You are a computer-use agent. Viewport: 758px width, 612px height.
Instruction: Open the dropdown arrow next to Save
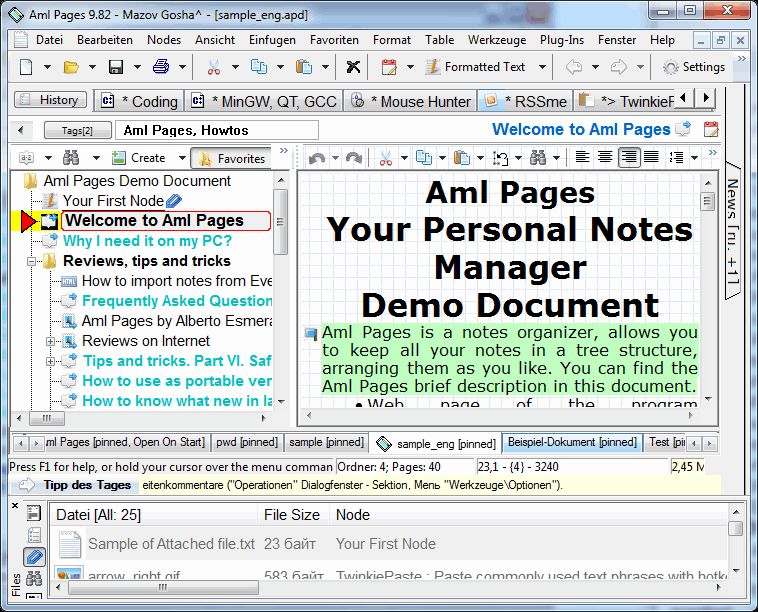(x=137, y=67)
